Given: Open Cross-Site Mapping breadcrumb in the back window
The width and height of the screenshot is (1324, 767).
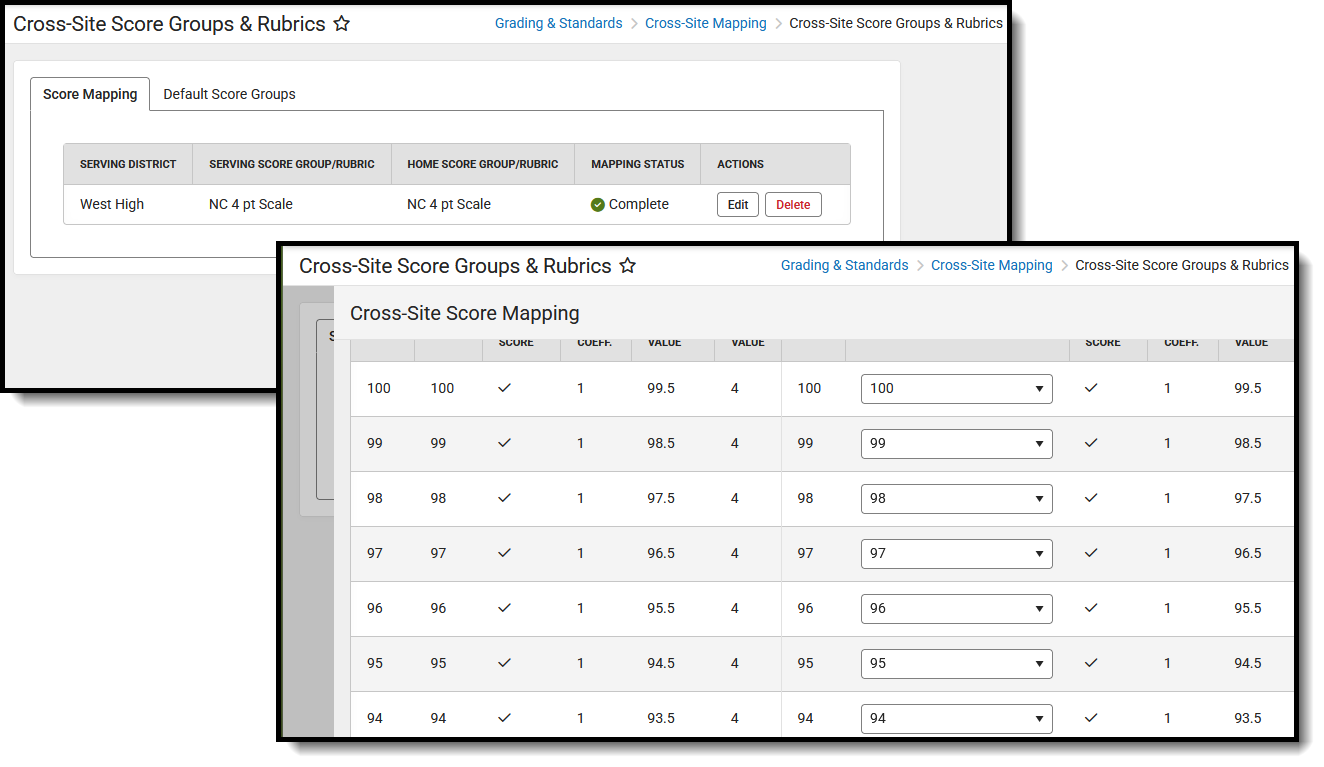Looking at the screenshot, I should click(706, 23).
